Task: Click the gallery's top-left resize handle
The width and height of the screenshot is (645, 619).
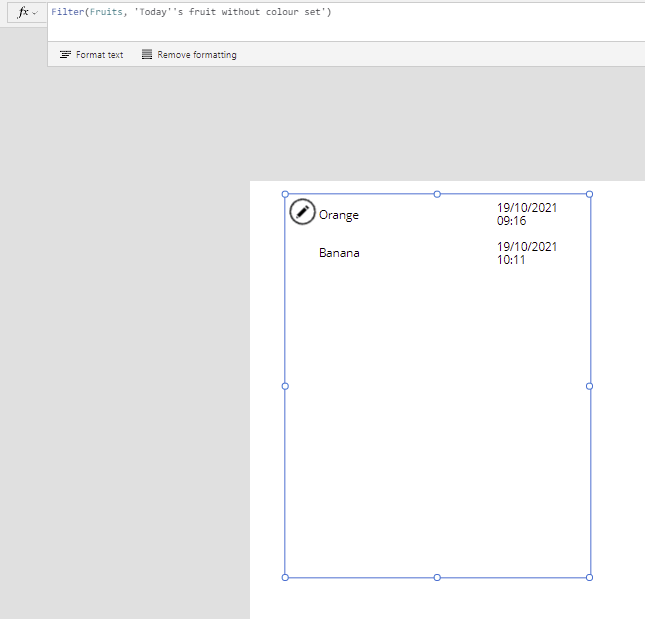Action: (x=285, y=194)
